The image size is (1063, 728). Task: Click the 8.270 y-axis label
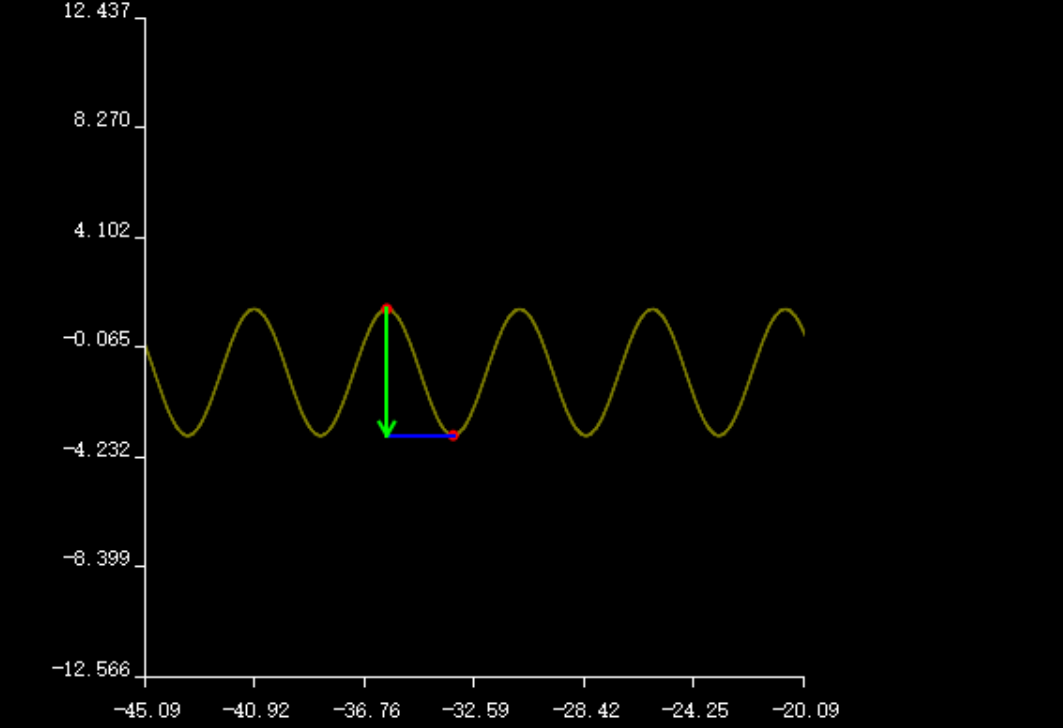click(101, 121)
